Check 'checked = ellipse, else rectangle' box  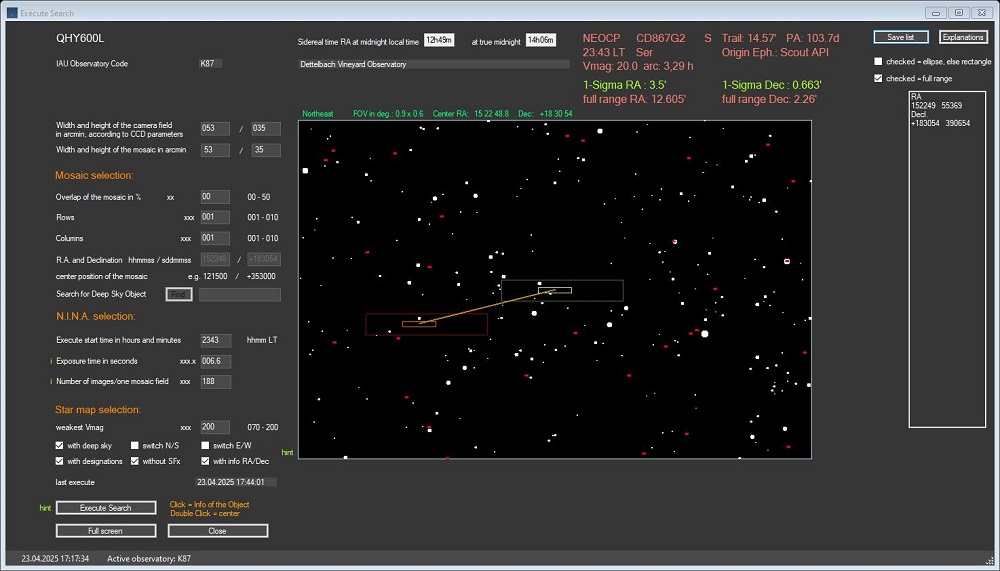878,61
